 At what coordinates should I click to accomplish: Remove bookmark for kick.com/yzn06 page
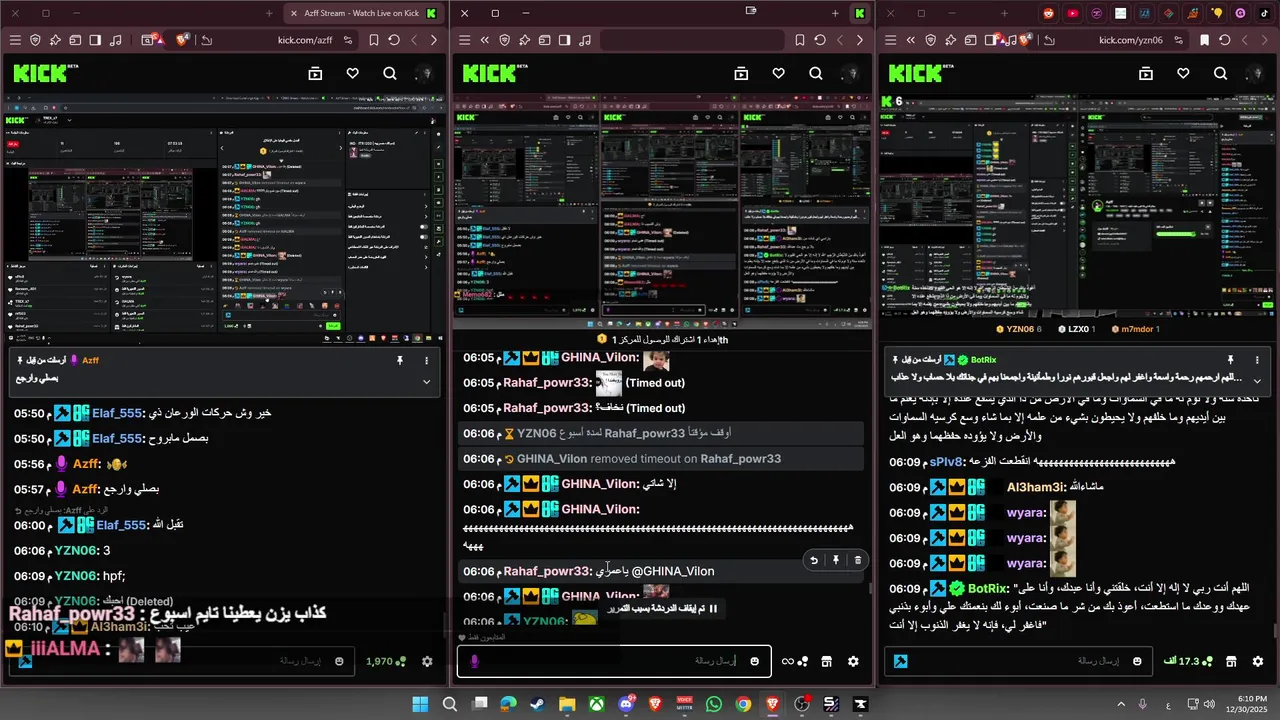[1204, 40]
